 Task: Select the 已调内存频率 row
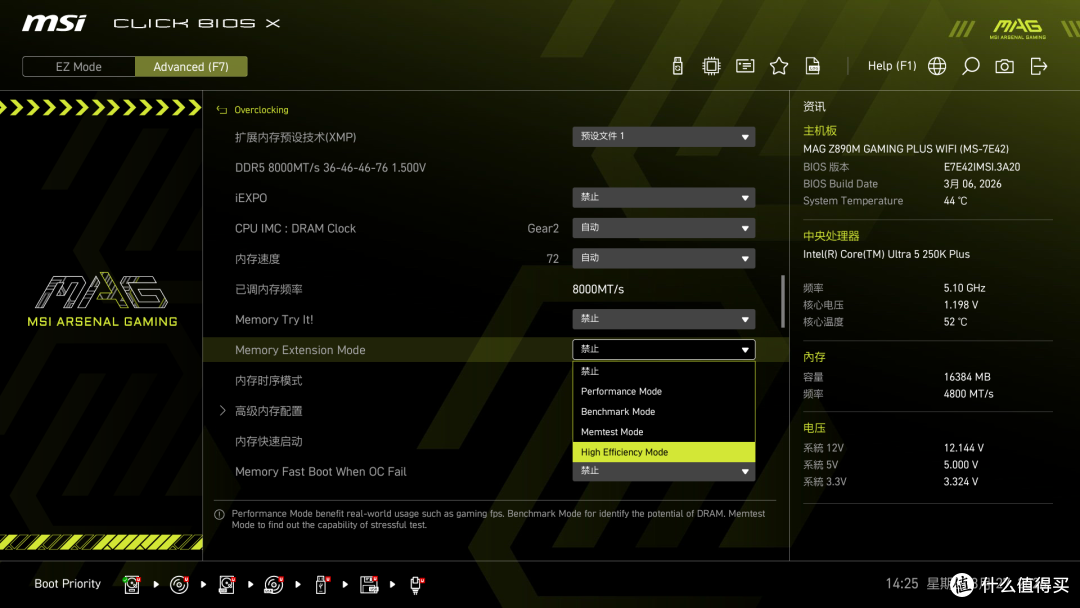269,289
